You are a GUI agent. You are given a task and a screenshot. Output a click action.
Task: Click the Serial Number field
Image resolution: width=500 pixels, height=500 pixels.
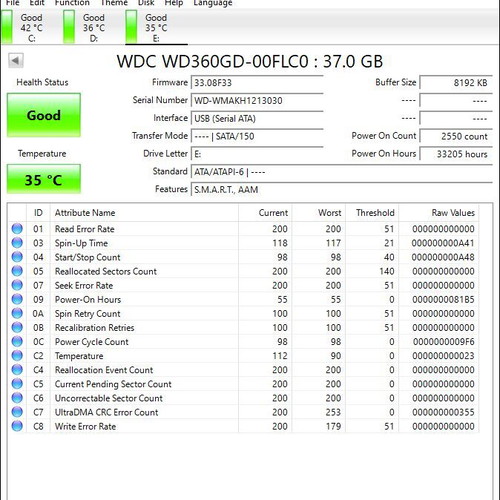click(x=257, y=100)
